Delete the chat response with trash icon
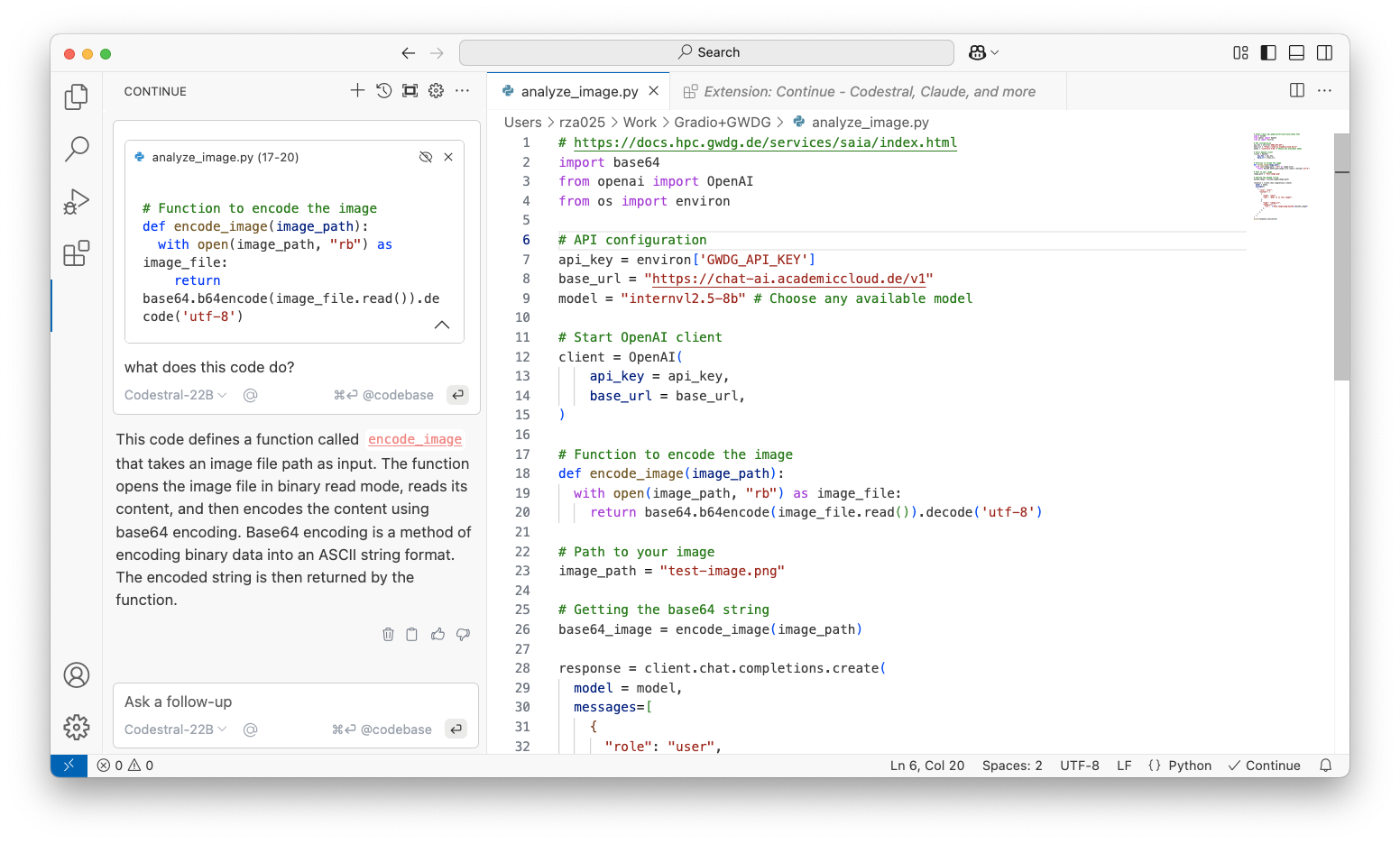 coord(388,634)
